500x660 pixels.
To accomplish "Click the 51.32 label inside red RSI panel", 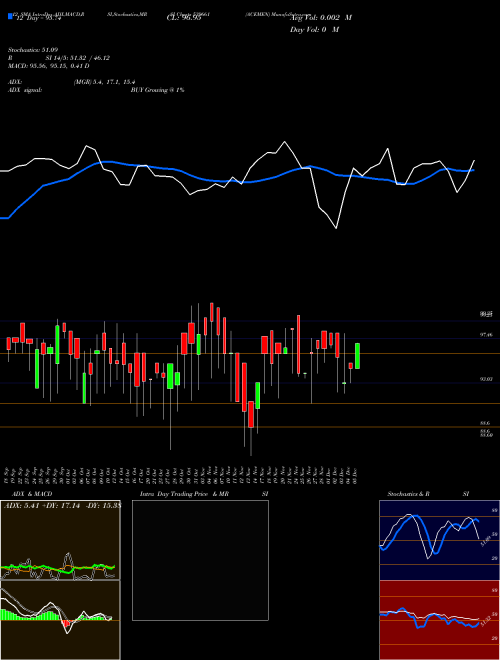I will [x=486, y=621].
